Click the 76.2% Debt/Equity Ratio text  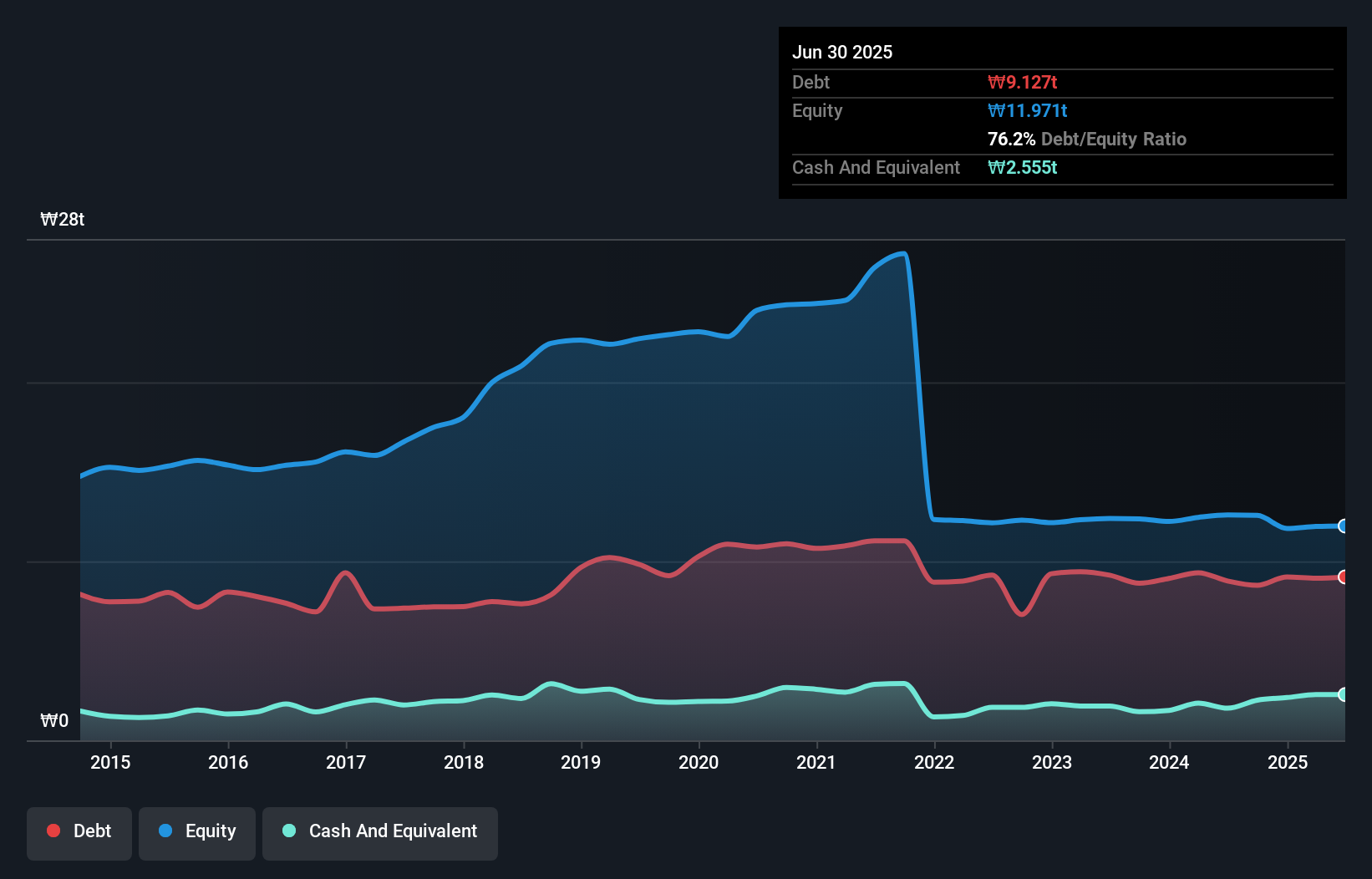(x=1086, y=139)
